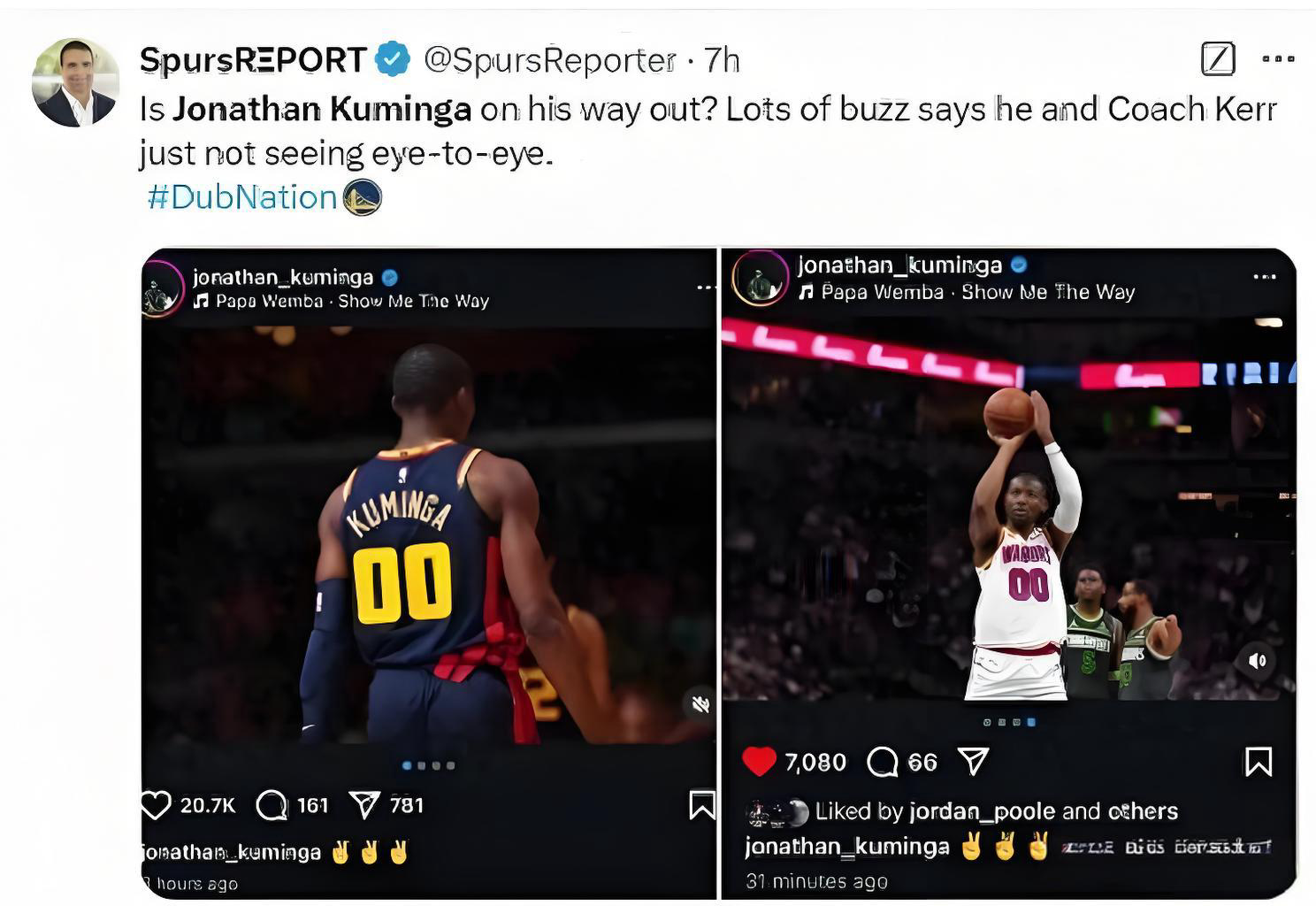Open the tweet's three-dot more menu

click(x=1278, y=59)
